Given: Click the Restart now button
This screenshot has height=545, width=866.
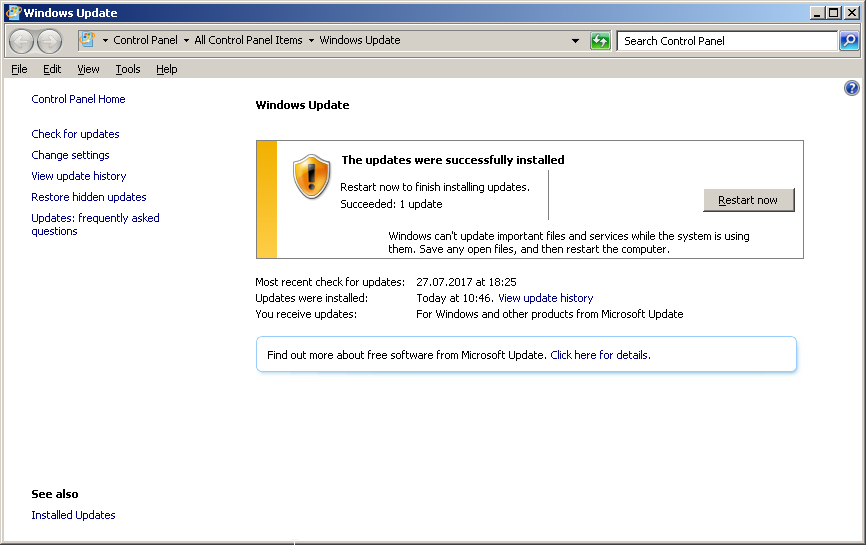Looking at the screenshot, I should [x=748, y=200].
